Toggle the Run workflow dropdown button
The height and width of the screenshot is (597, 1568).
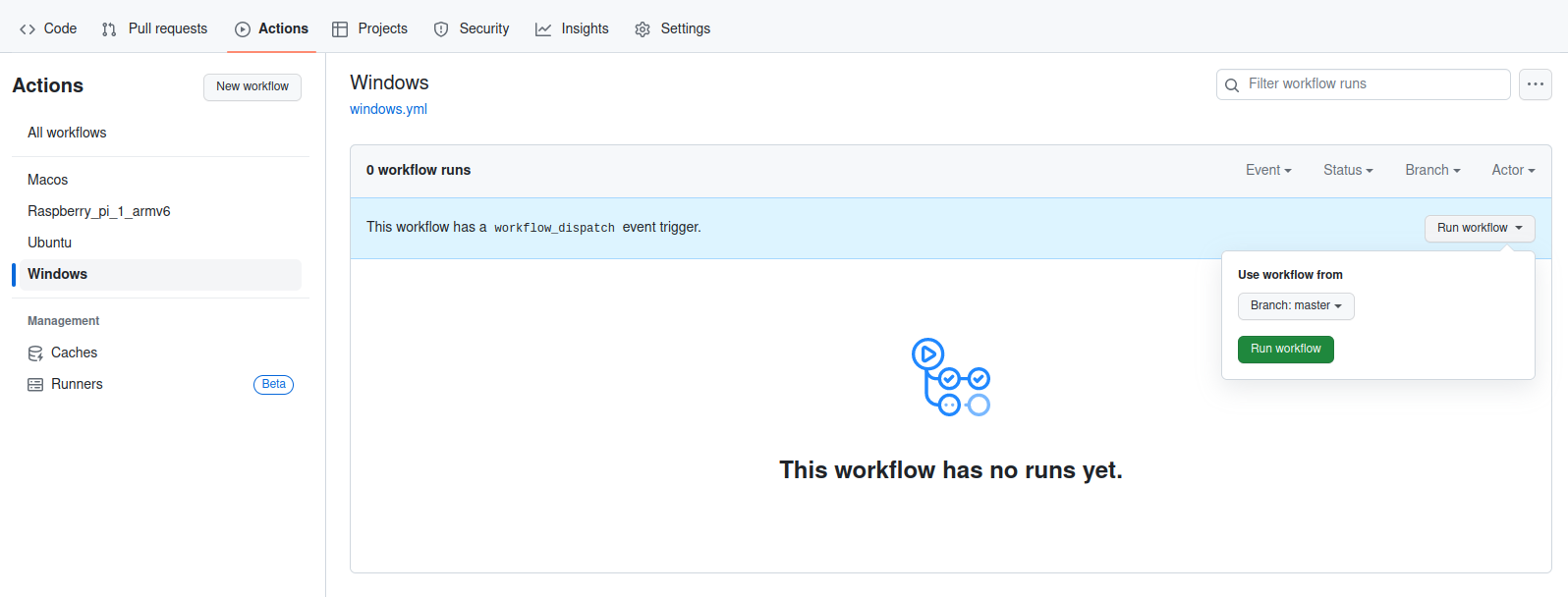pyautogui.click(x=1480, y=228)
